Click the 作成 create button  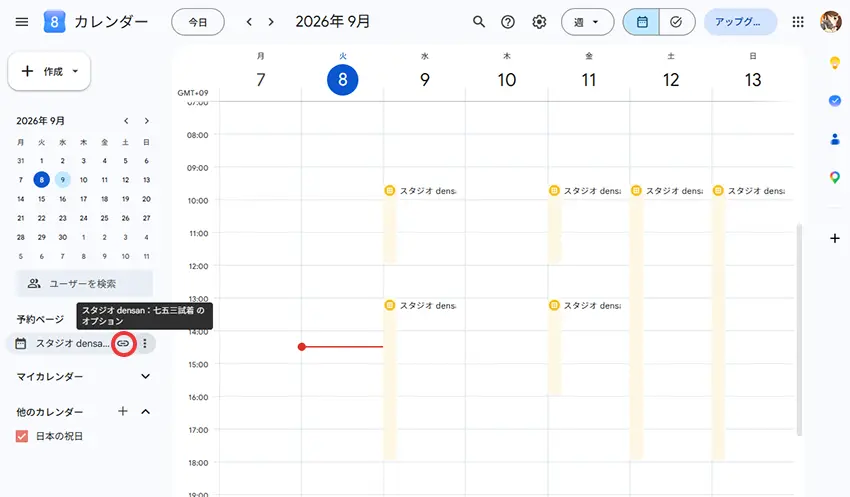coord(49,71)
